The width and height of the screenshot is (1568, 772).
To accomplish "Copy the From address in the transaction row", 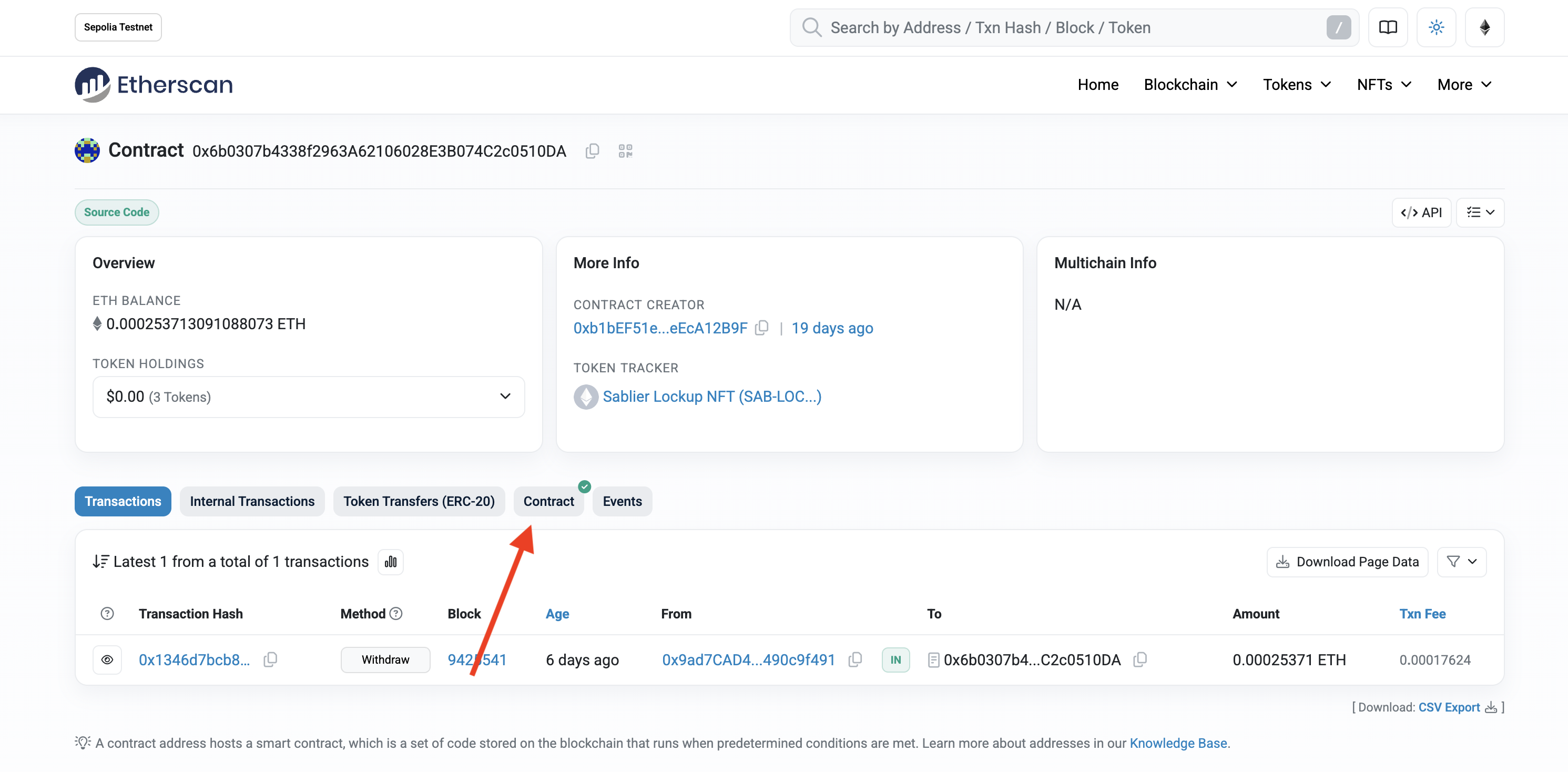I will click(x=854, y=659).
